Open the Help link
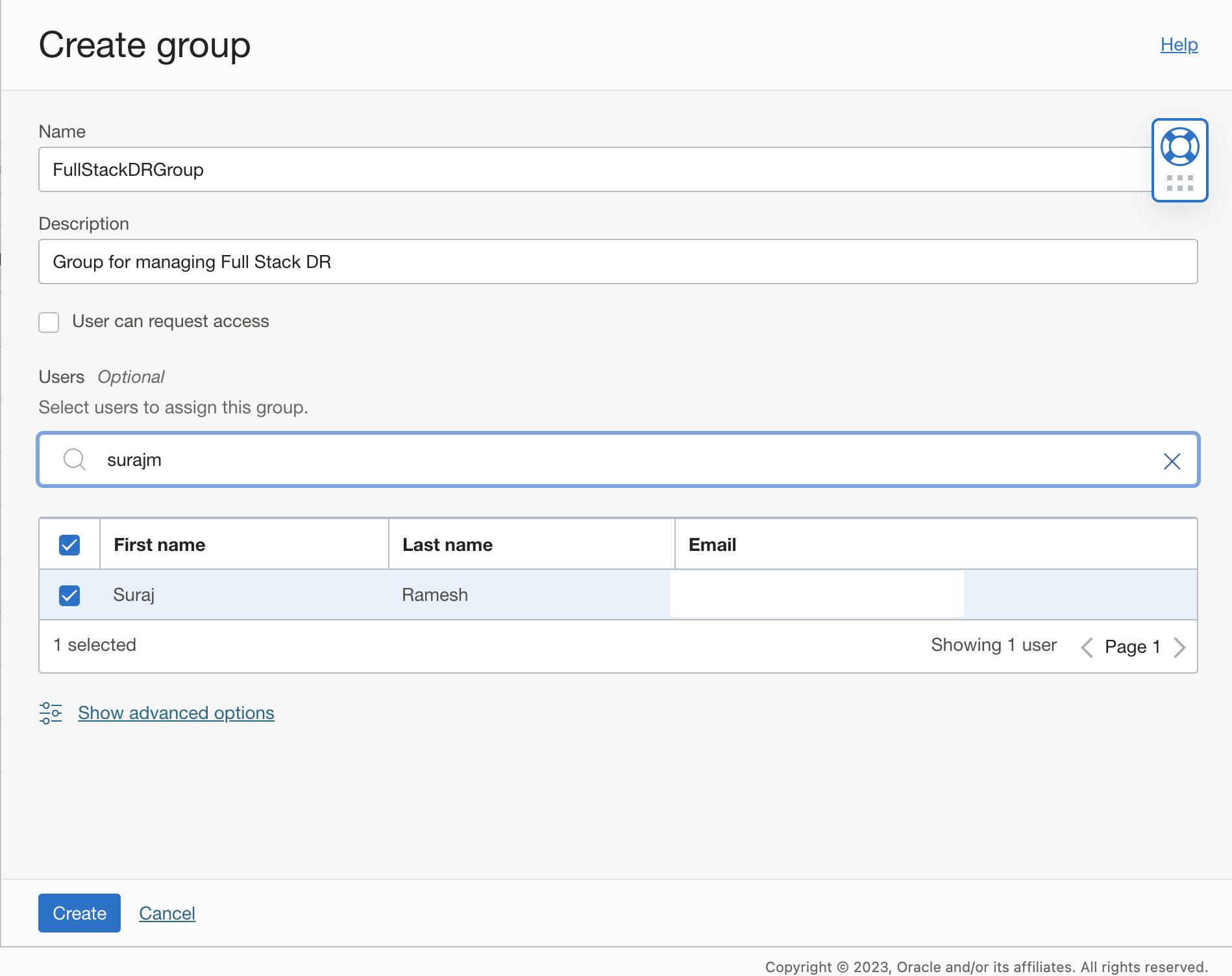 click(1179, 45)
